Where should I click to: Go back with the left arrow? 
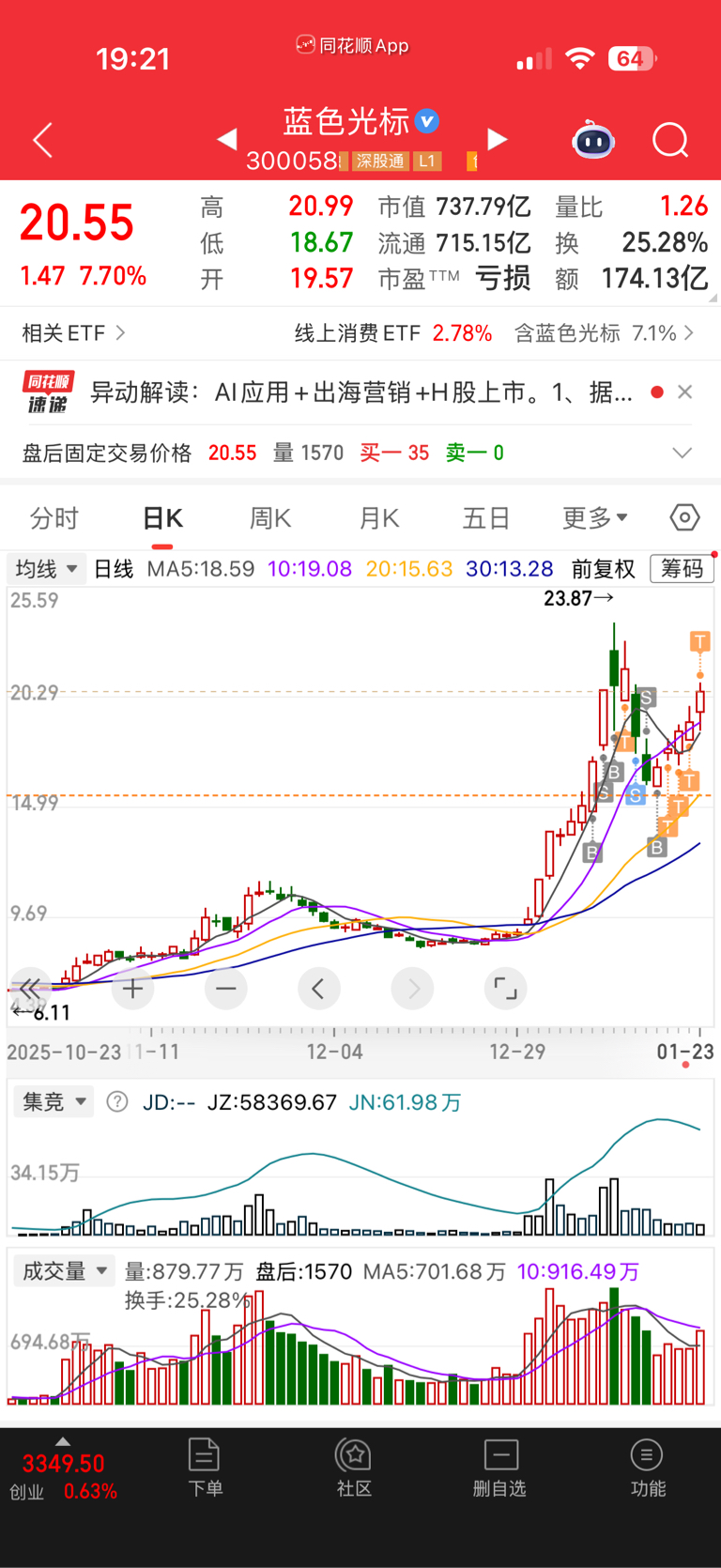pyautogui.click(x=43, y=141)
